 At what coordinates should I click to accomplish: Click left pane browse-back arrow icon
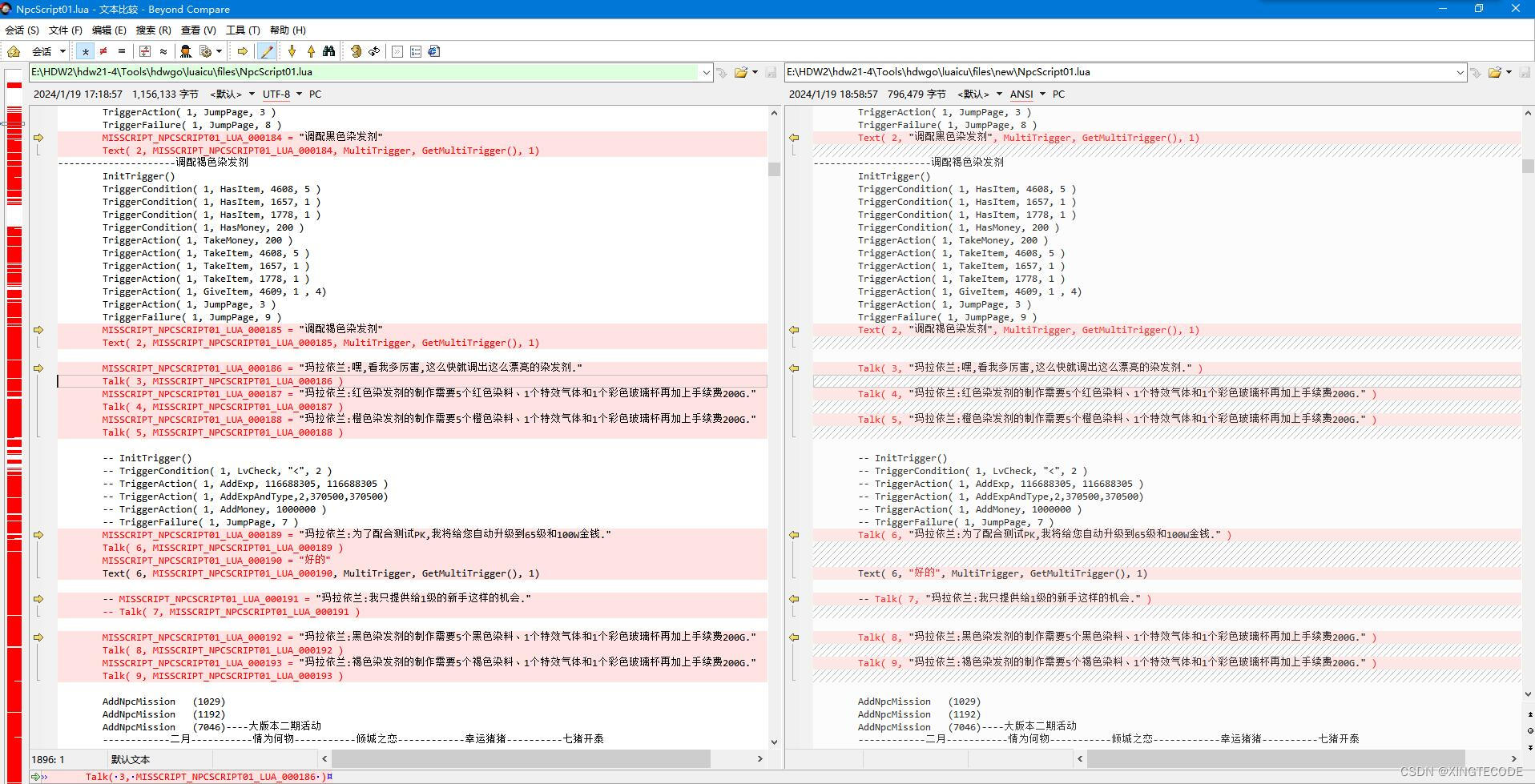pos(723,72)
